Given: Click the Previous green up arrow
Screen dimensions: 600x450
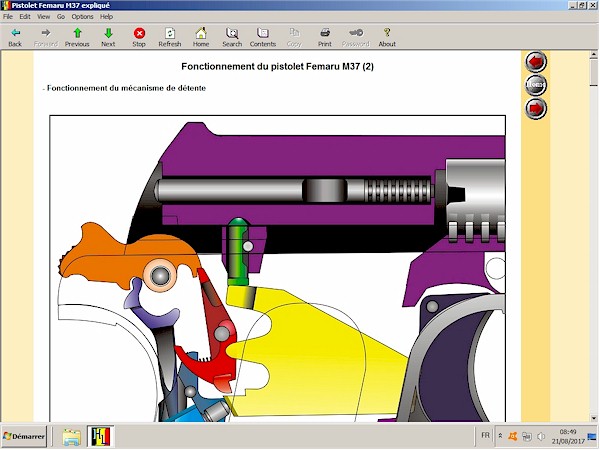Looking at the screenshot, I should point(77,37).
